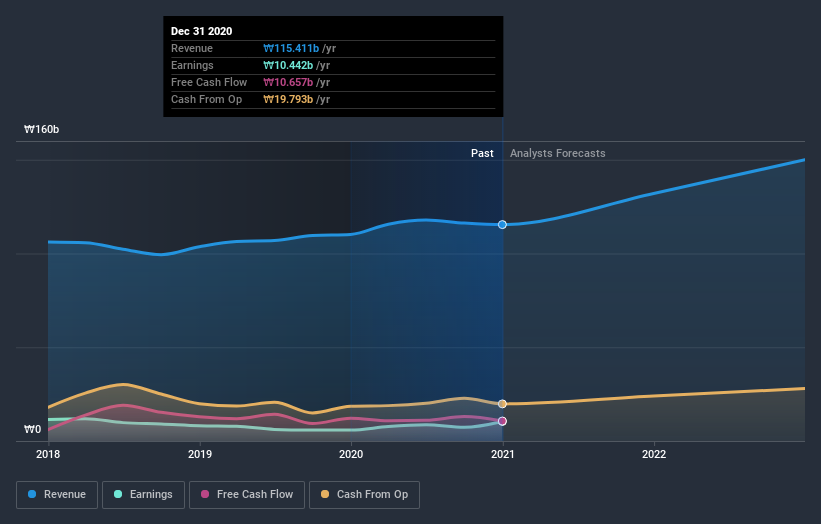
Task: Select the 2020 x-axis label
Action: (x=351, y=454)
